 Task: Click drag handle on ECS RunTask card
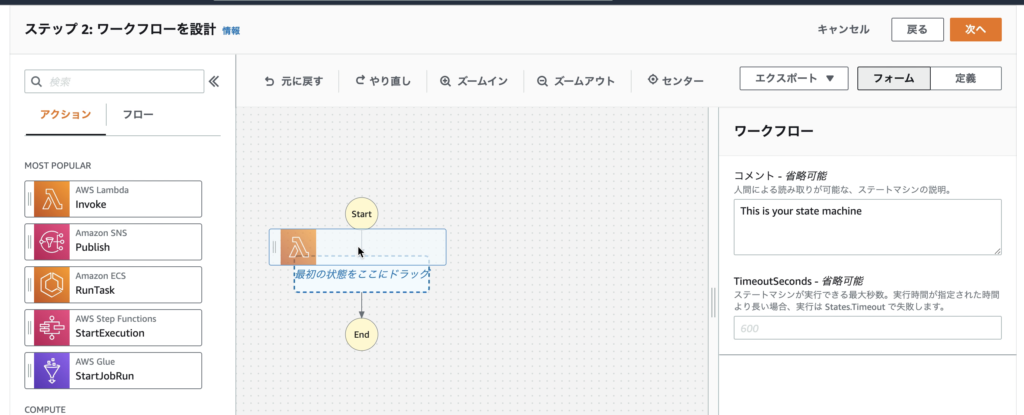tap(29, 285)
